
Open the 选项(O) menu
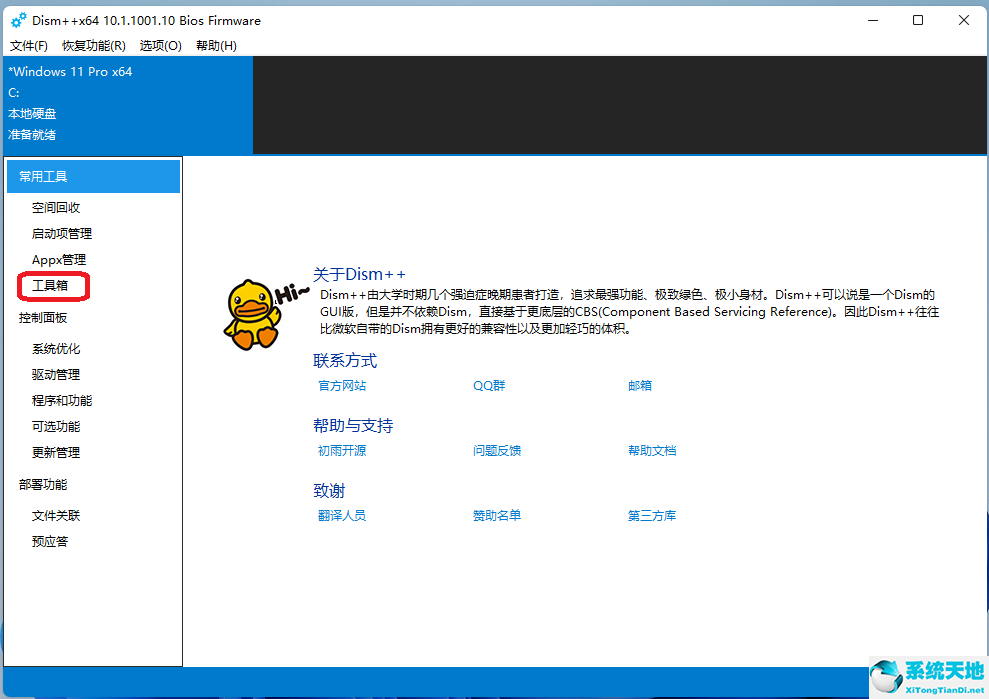(159, 45)
